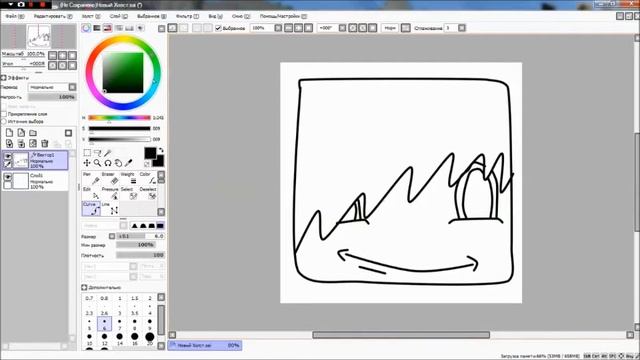The image size is (640, 360).
Task: Create a new vector layer
Action: click(21, 133)
